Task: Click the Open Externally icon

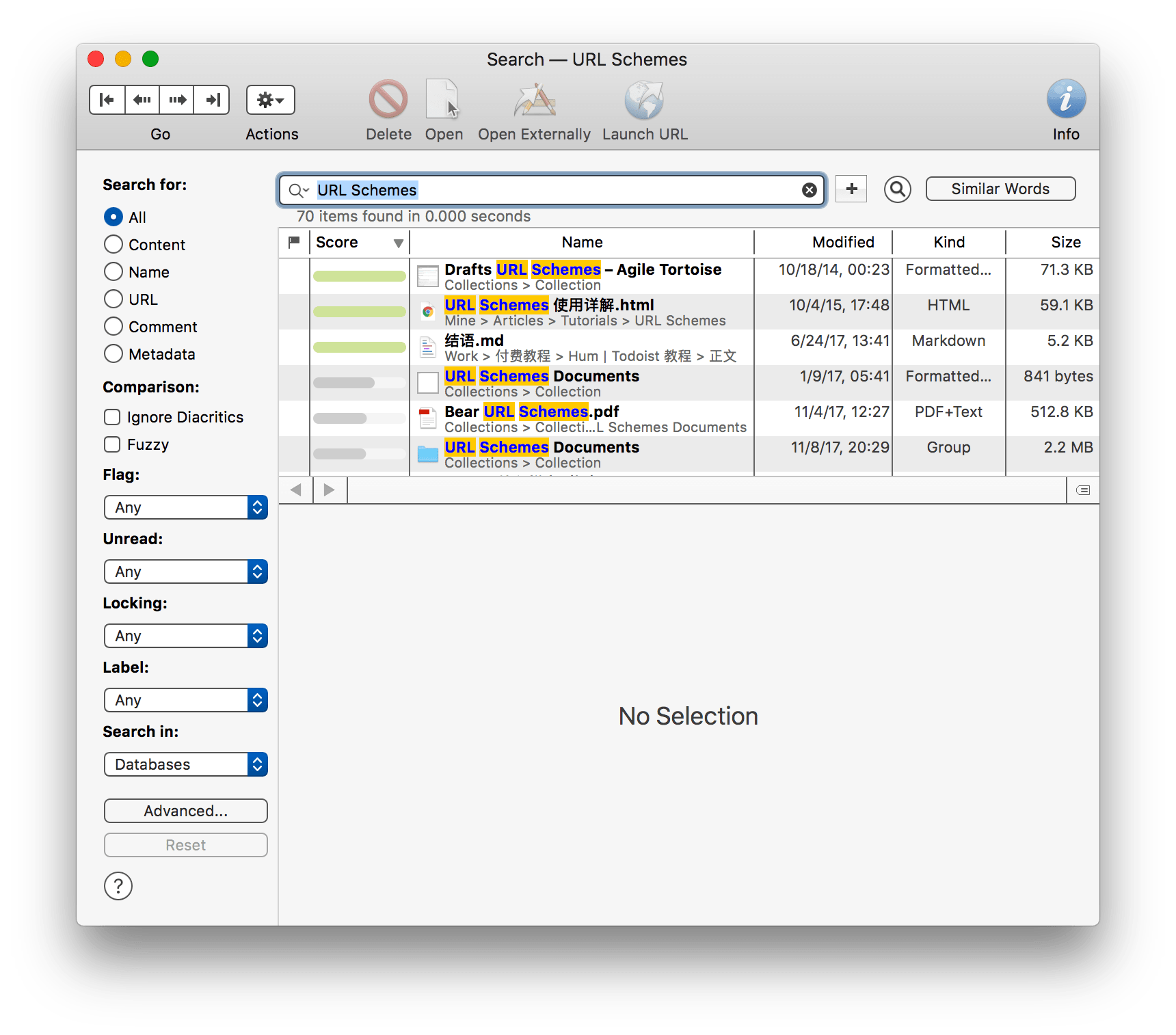Action: click(534, 100)
